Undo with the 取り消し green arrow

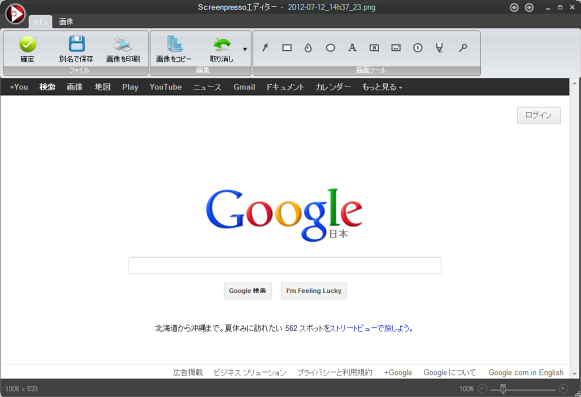222,49
